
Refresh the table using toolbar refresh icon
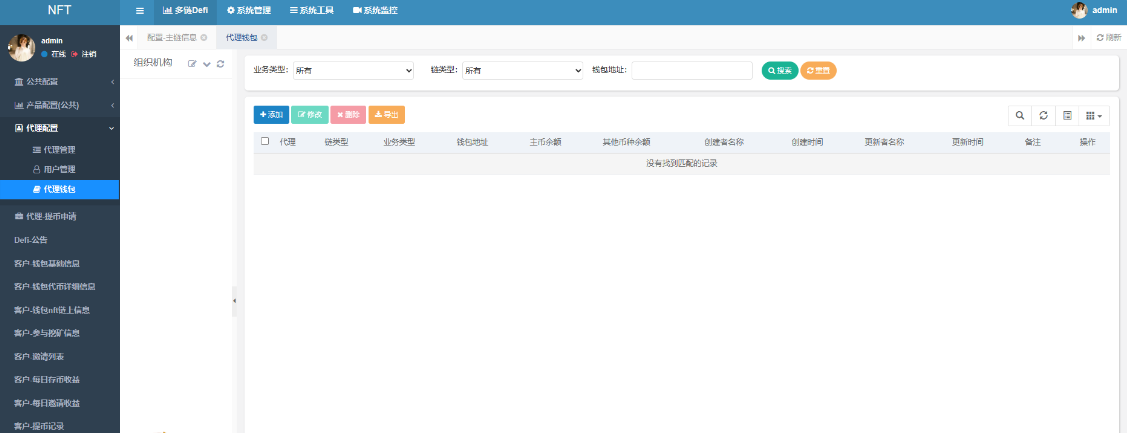[1043, 115]
